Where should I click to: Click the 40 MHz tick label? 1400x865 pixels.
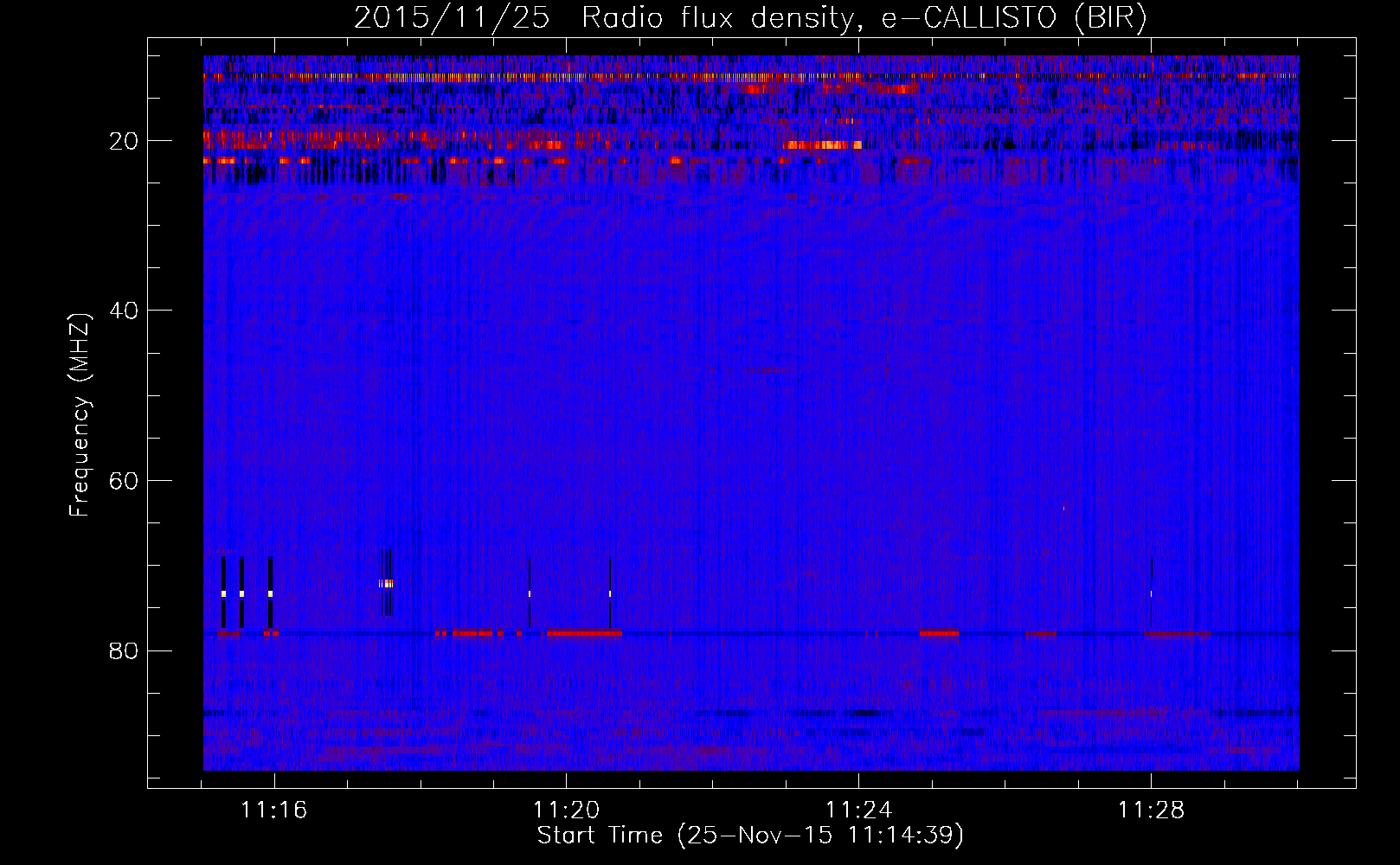click(x=125, y=311)
